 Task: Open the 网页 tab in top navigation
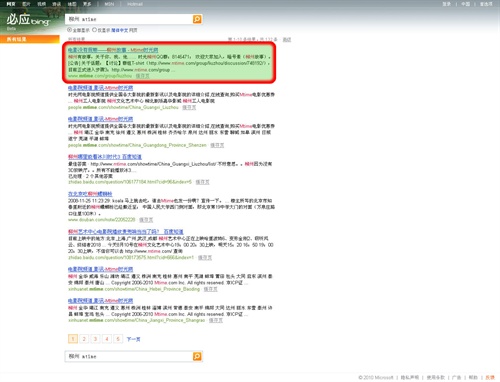(11, 4)
